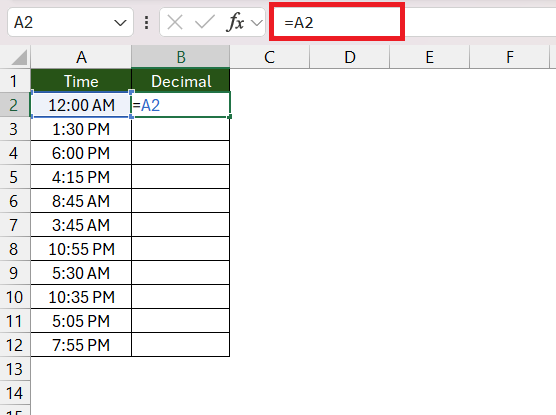Select row 11 header

(15, 321)
